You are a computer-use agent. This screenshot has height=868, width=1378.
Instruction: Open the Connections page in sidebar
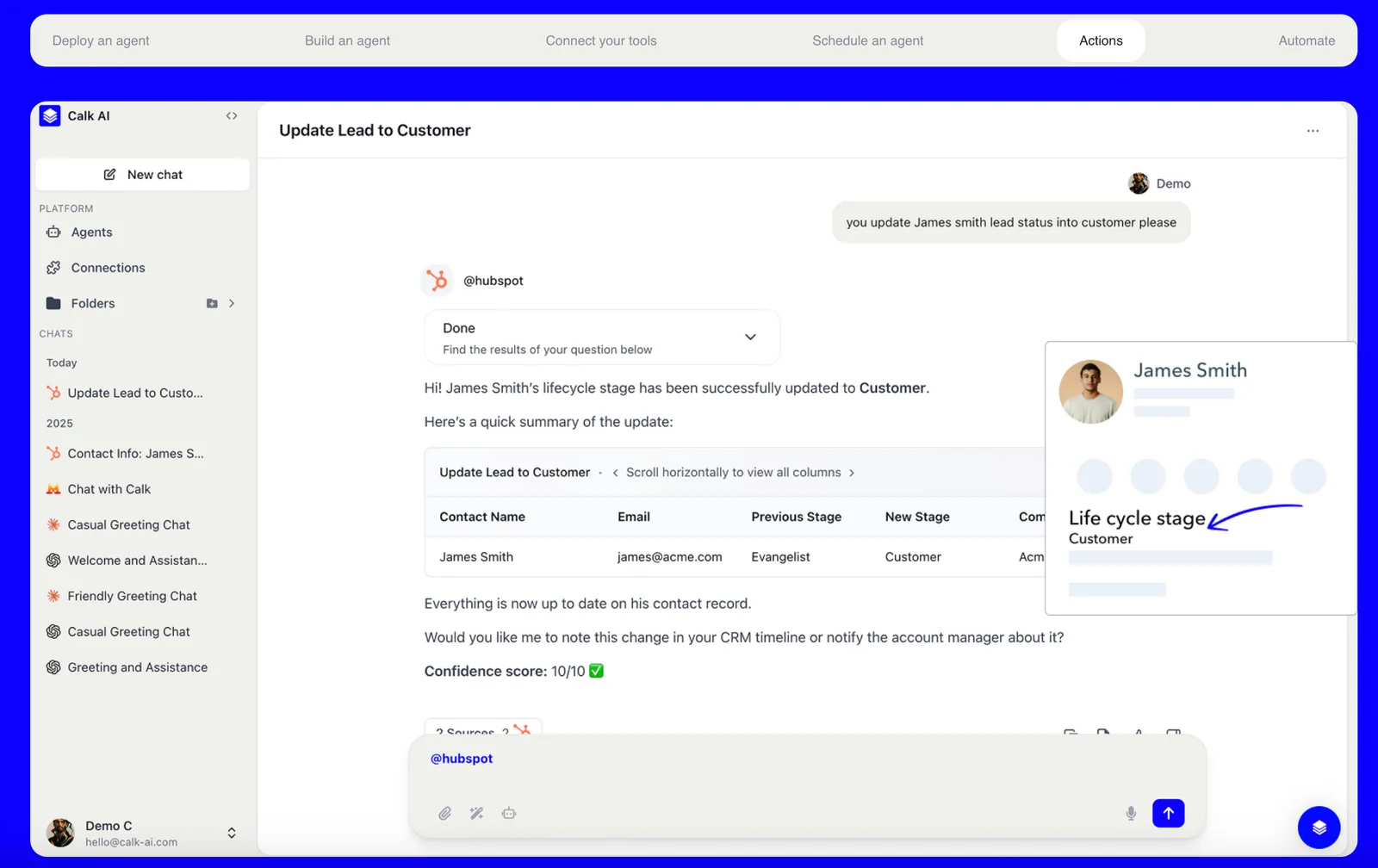(x=108, y=268)
